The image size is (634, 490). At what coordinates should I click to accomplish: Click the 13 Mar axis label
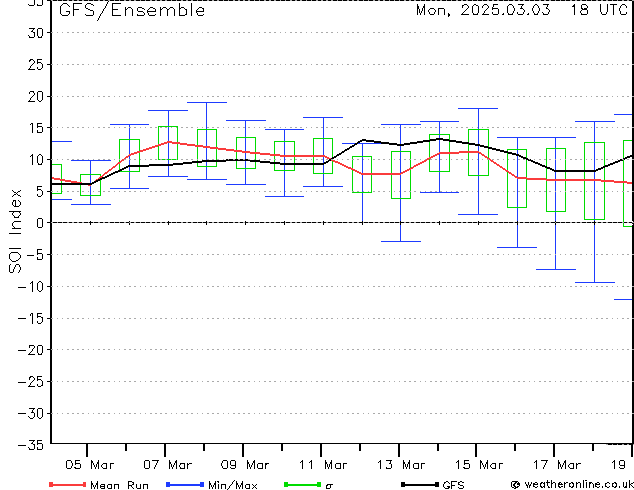(x=401, y=465)
